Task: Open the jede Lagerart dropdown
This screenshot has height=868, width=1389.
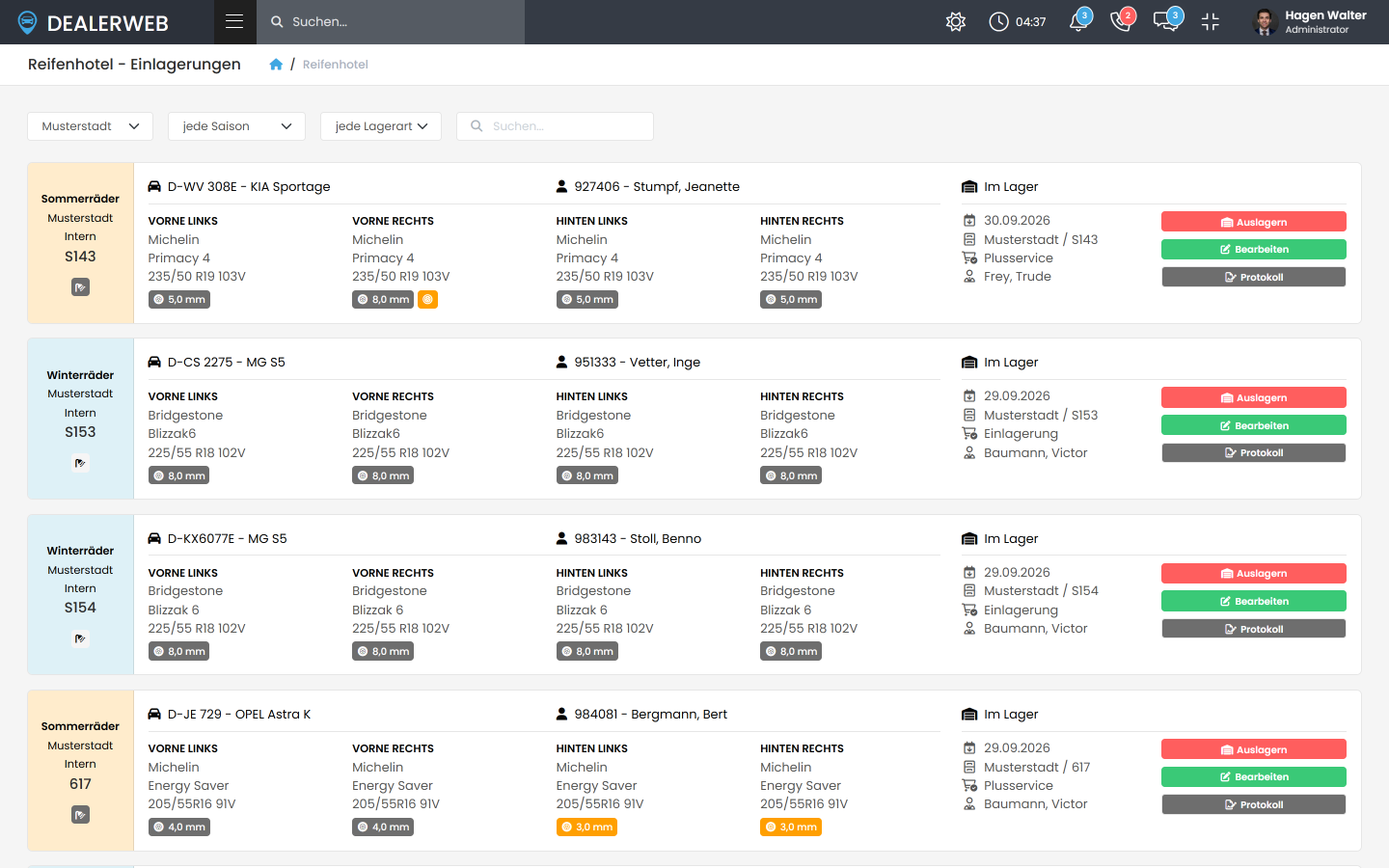Action: (x=381, y=126)
